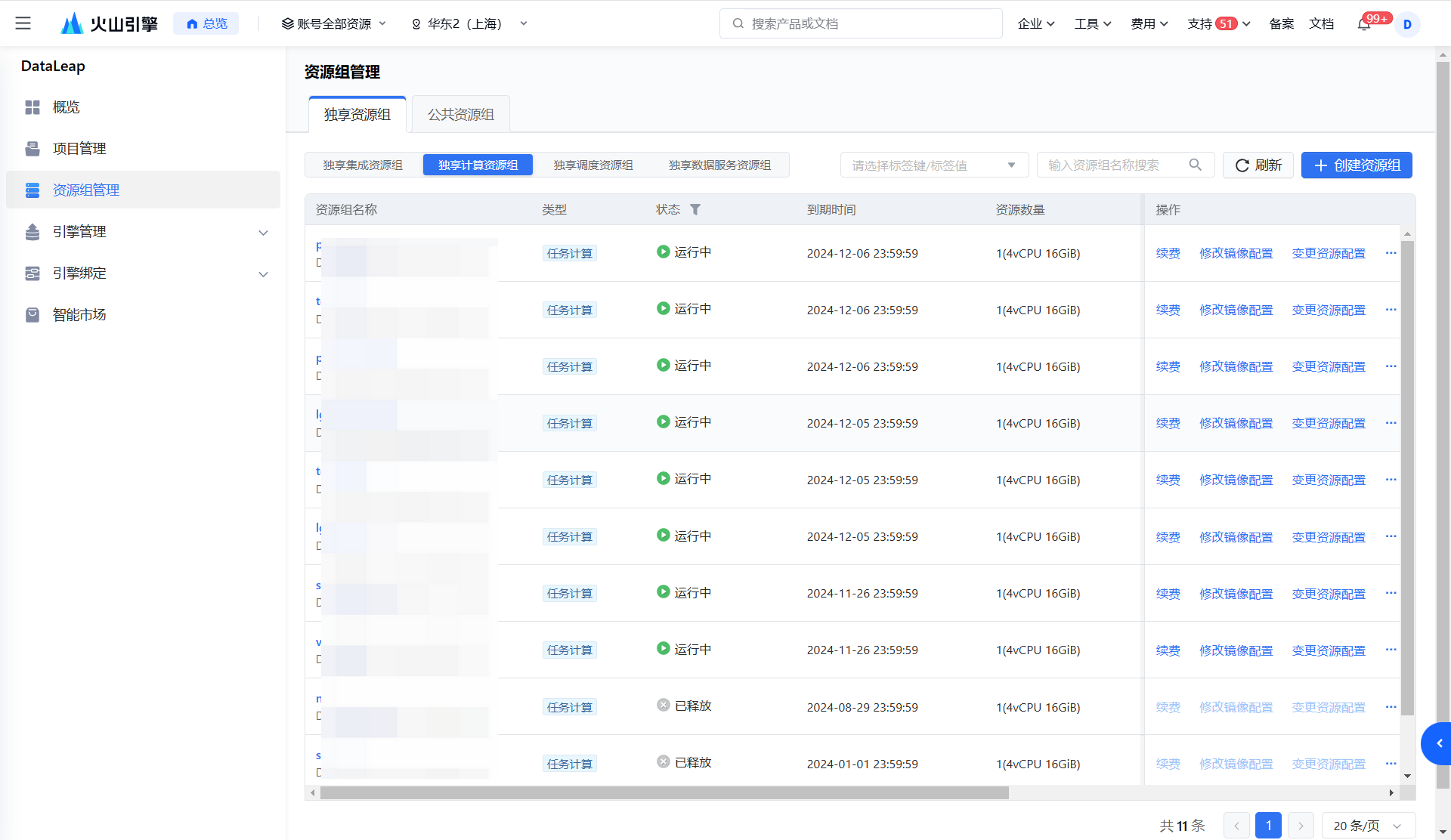Click the 概览 sidebar icon

(32, 107)
